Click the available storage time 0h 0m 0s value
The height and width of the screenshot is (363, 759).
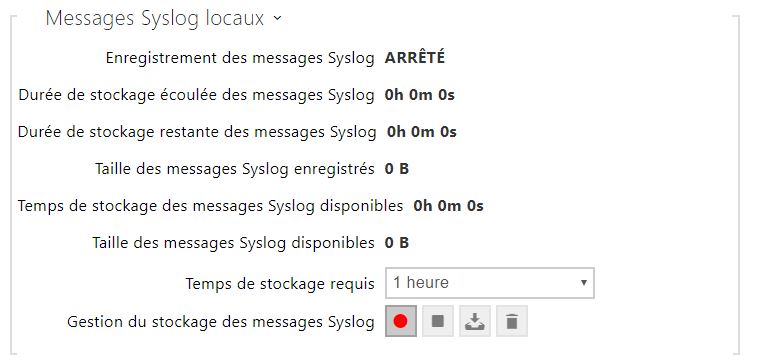point(448,206)
